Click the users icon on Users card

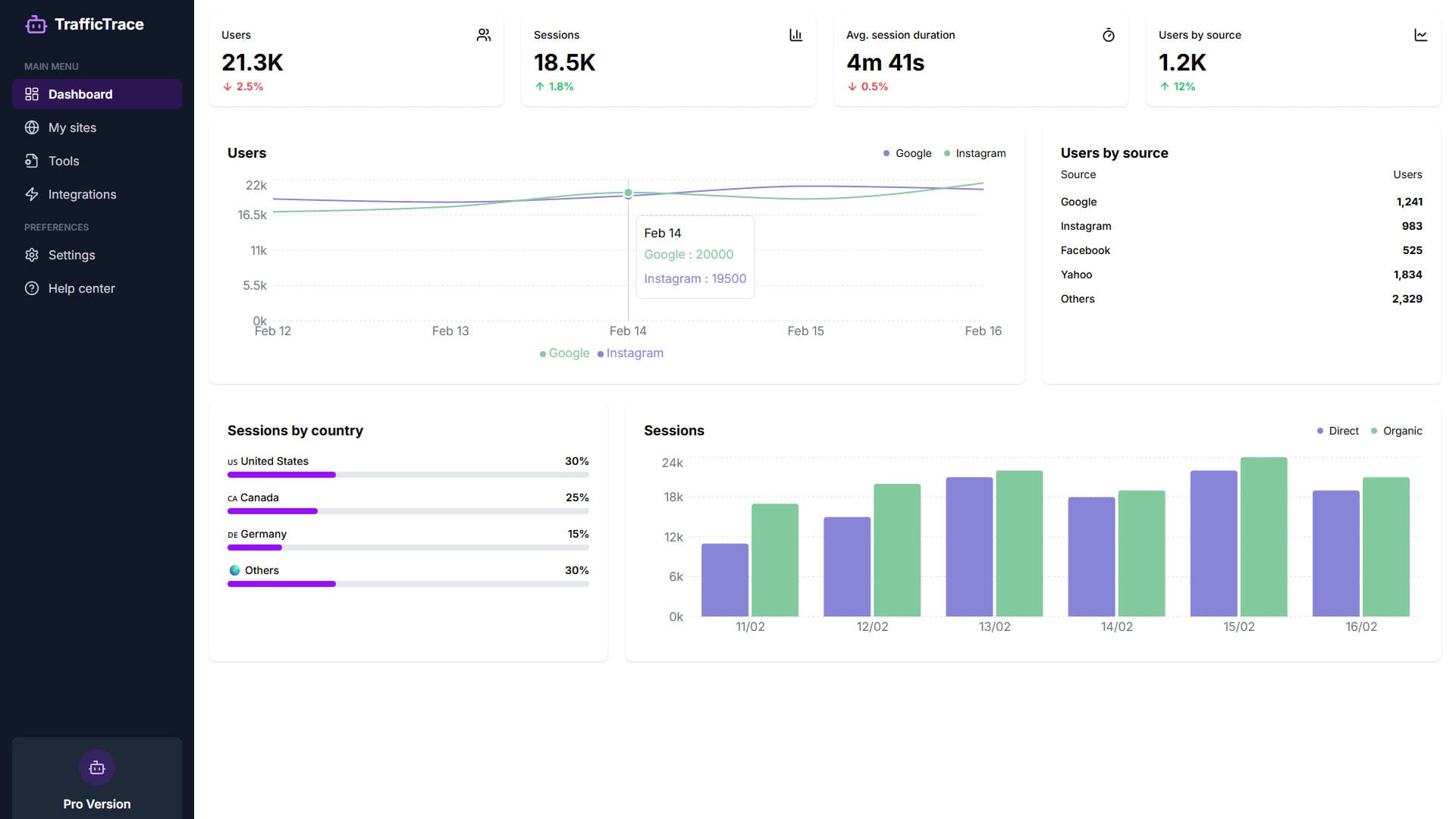click(x=483, y=35)
